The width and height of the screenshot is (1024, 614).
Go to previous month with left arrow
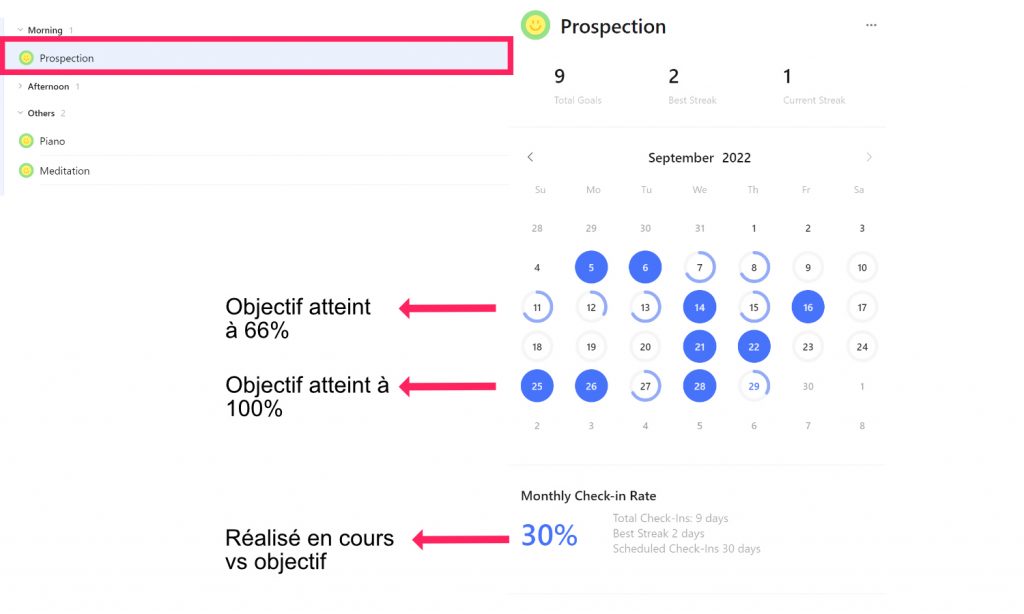coord(530,157)
